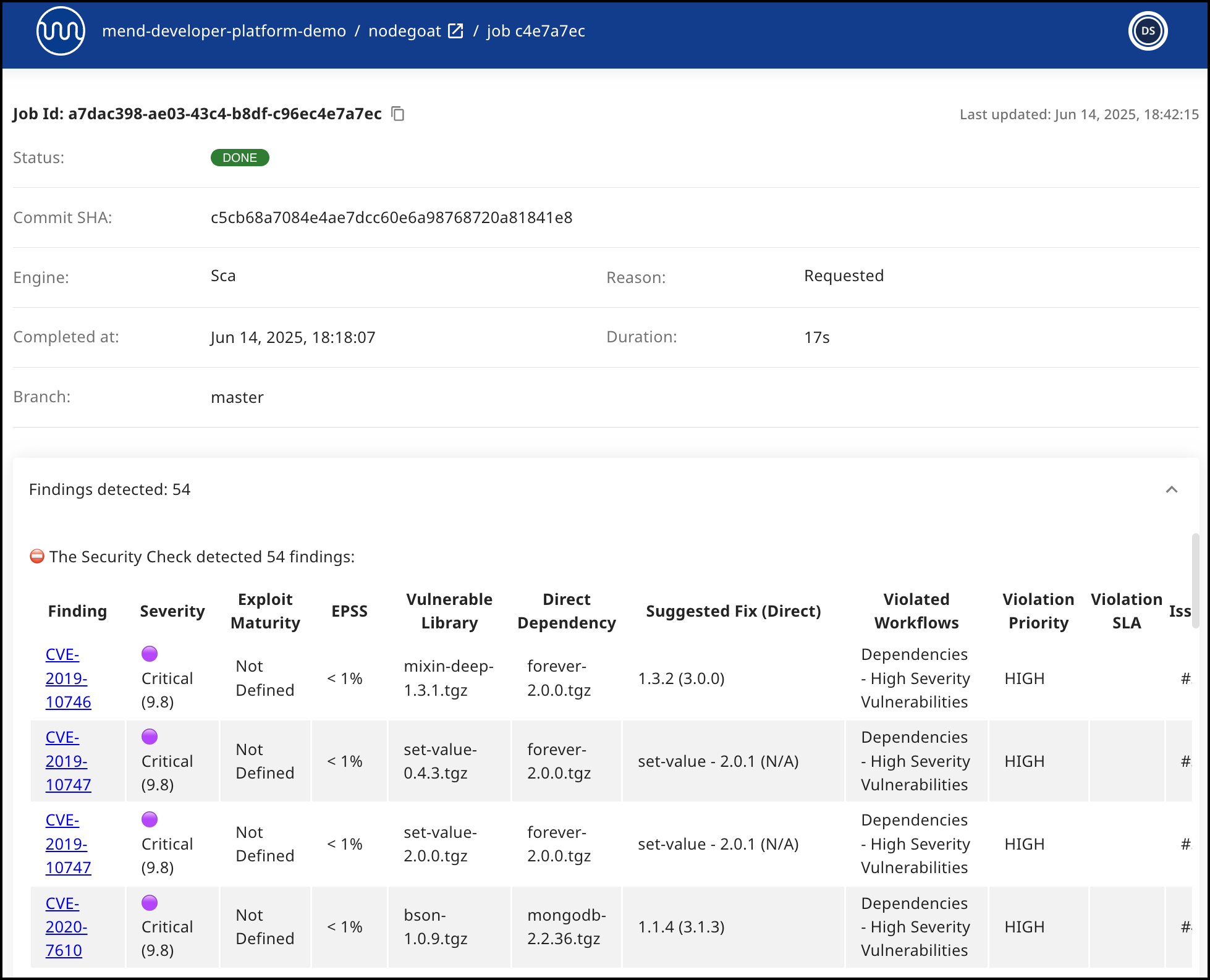The image size is (1210, 980).
Task: Open CVE-2019-10746 finding link
Action: click(67, 678)
